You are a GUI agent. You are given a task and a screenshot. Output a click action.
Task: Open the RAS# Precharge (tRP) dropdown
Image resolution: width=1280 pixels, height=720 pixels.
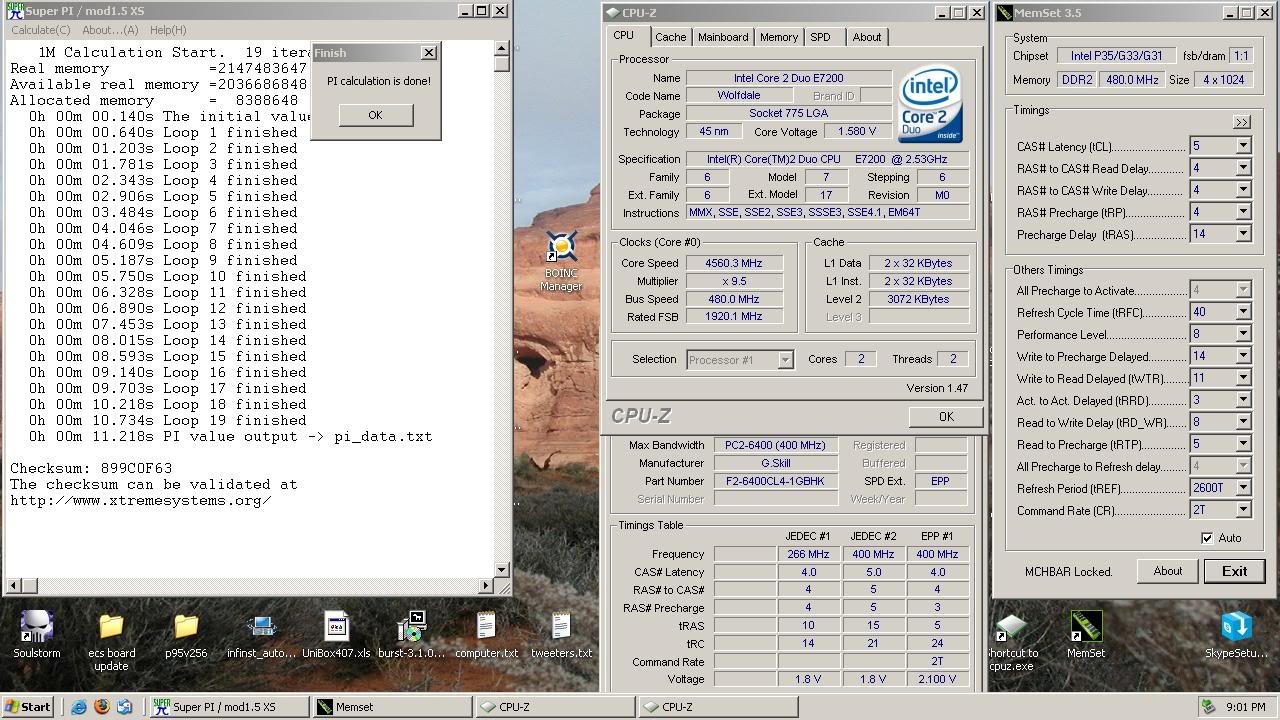1243,212
